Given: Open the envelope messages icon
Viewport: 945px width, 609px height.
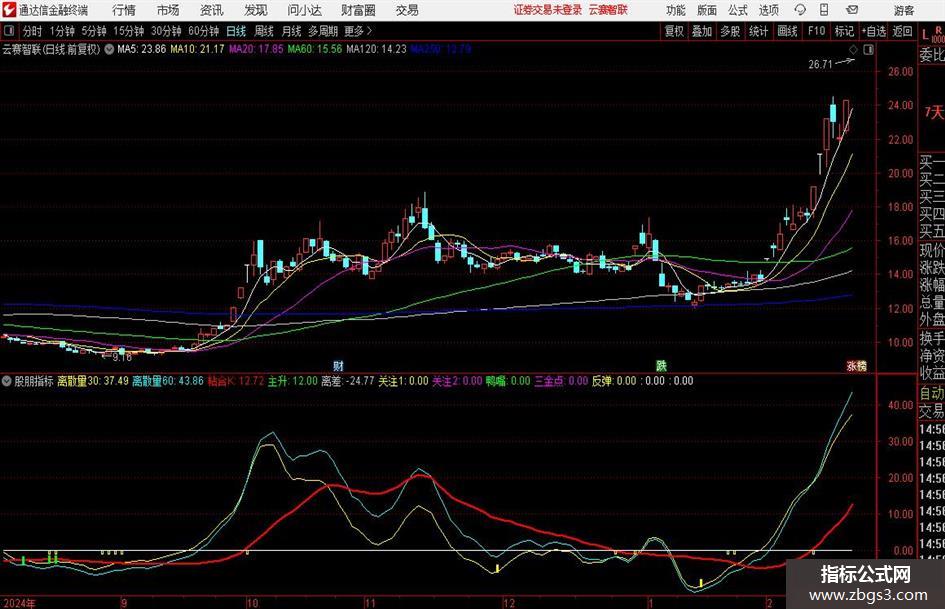Looking at the screenshot, I should click(x=852, y=10).
